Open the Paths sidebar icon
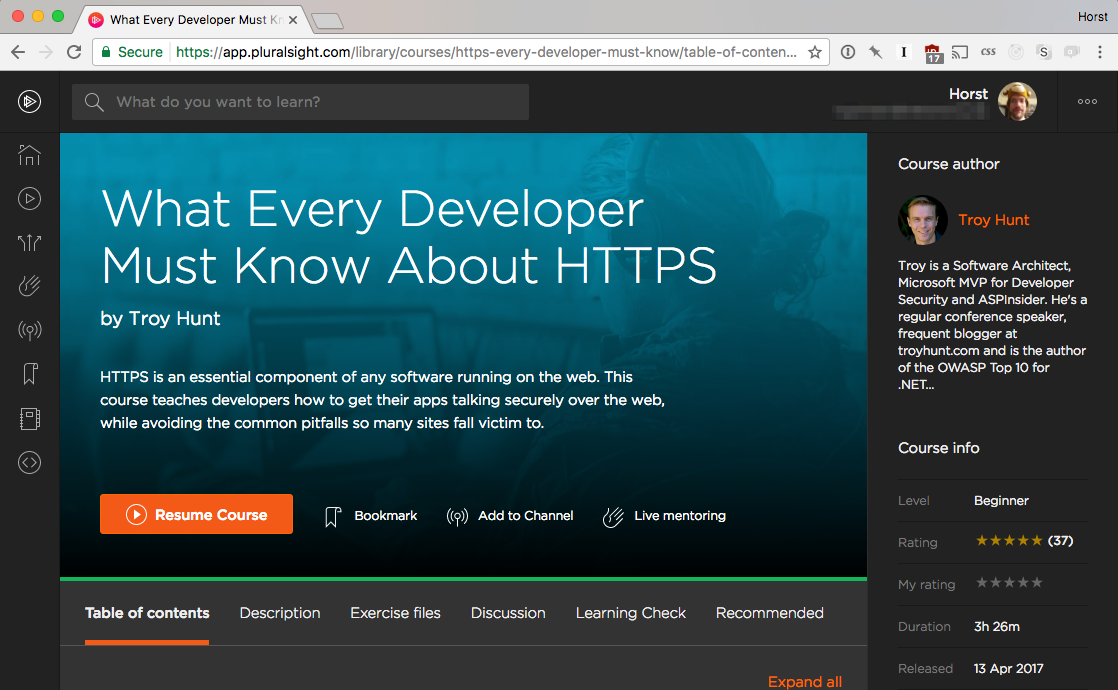This screenshot has height=690, width=1118. [29, 243]
